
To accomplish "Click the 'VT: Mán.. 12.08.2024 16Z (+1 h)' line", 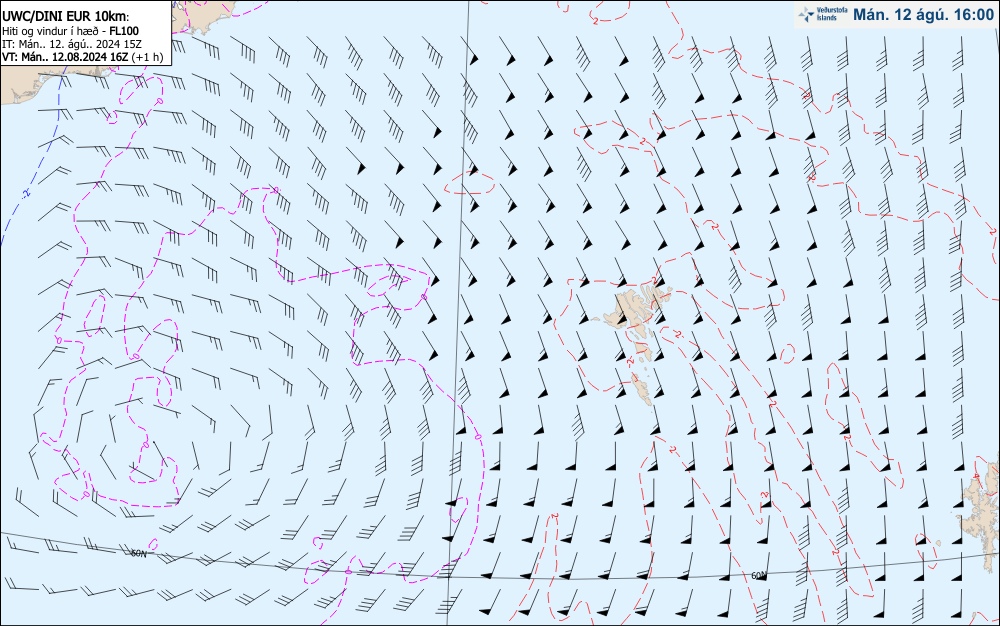I will click(82, 57).
